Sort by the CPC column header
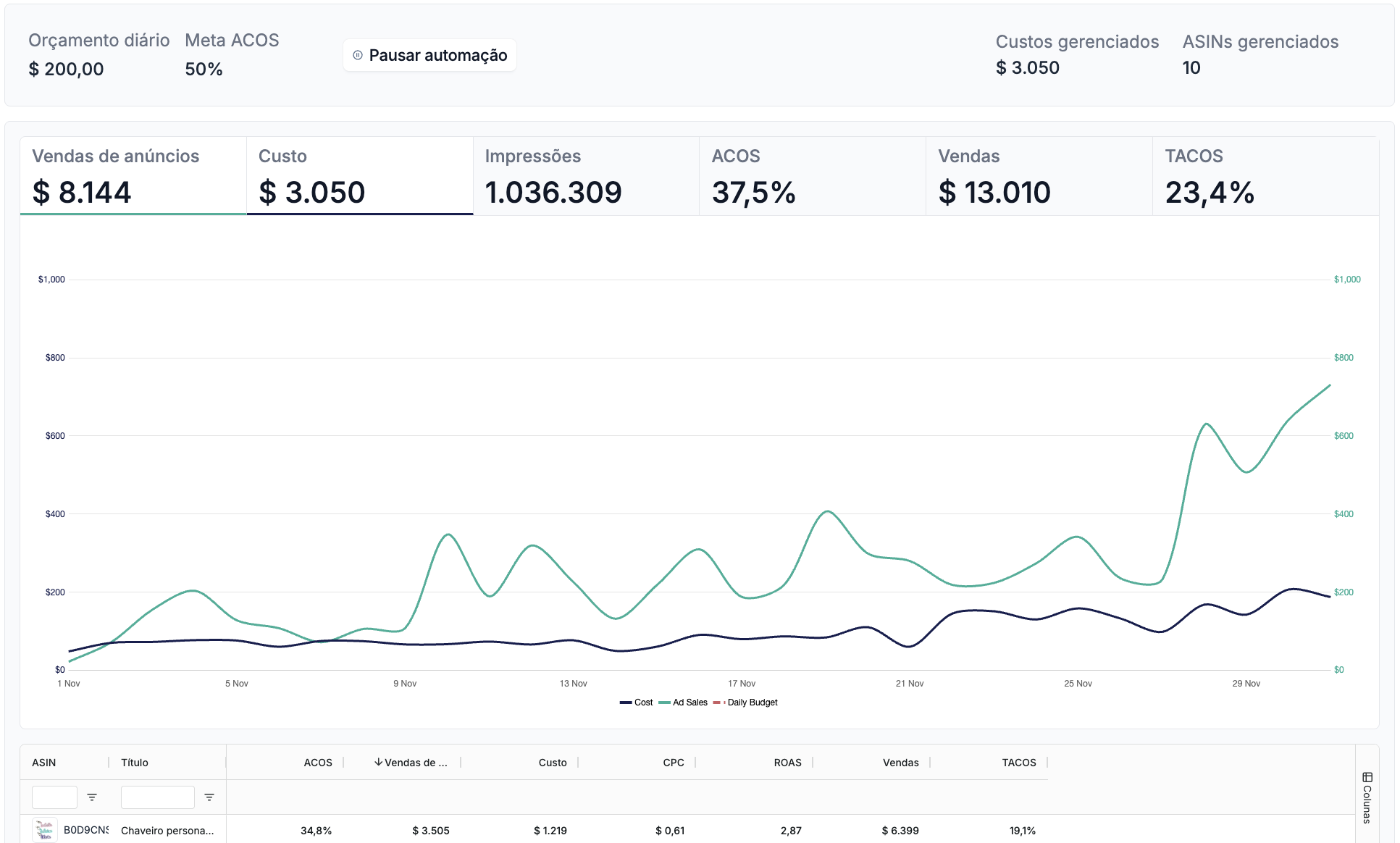This screenshot has height=843, width=1400. (674, 763)
